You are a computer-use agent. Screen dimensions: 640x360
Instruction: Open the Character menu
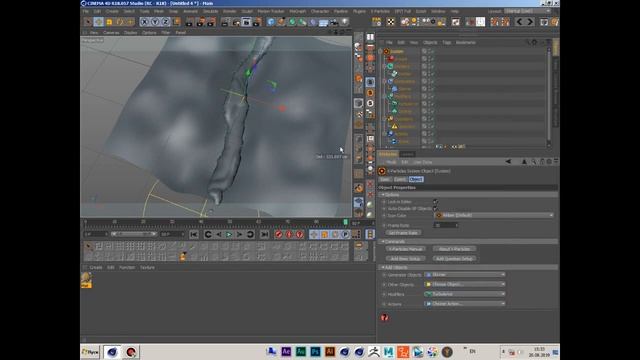pyautogui.click(x=320, y=11)
